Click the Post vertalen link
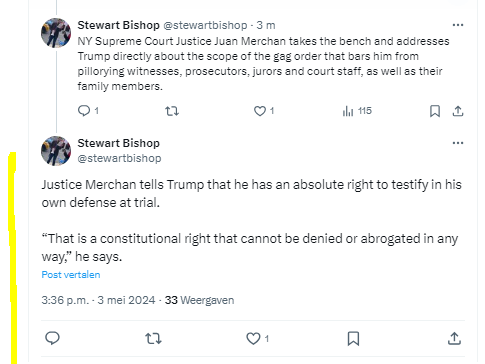This screenshot has height=364, width=485. (71, 275)
